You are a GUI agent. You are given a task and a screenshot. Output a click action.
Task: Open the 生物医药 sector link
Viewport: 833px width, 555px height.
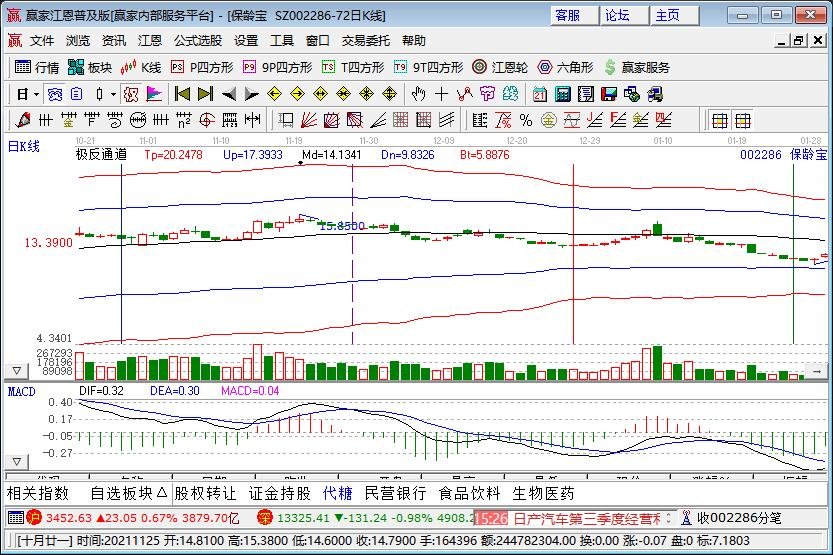coord(543,493)
